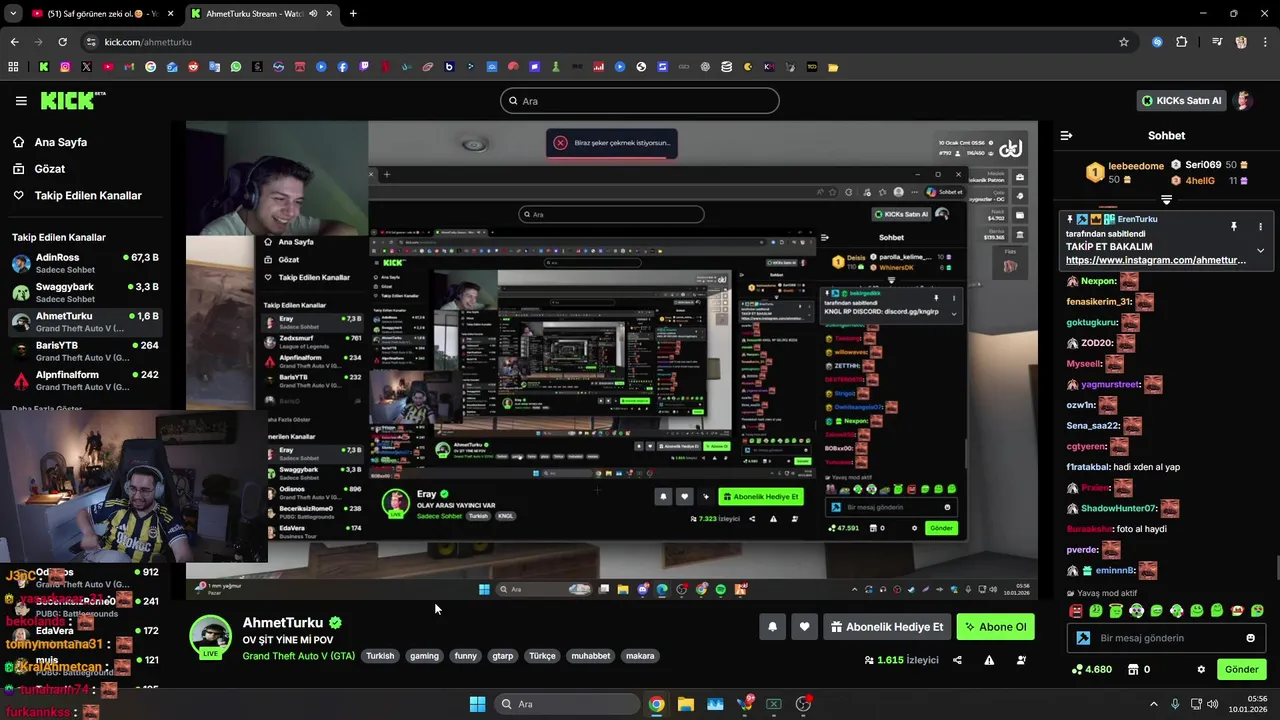
Task: Open Grand Theft Auto V (GTA) category
Action: (298, 656)
